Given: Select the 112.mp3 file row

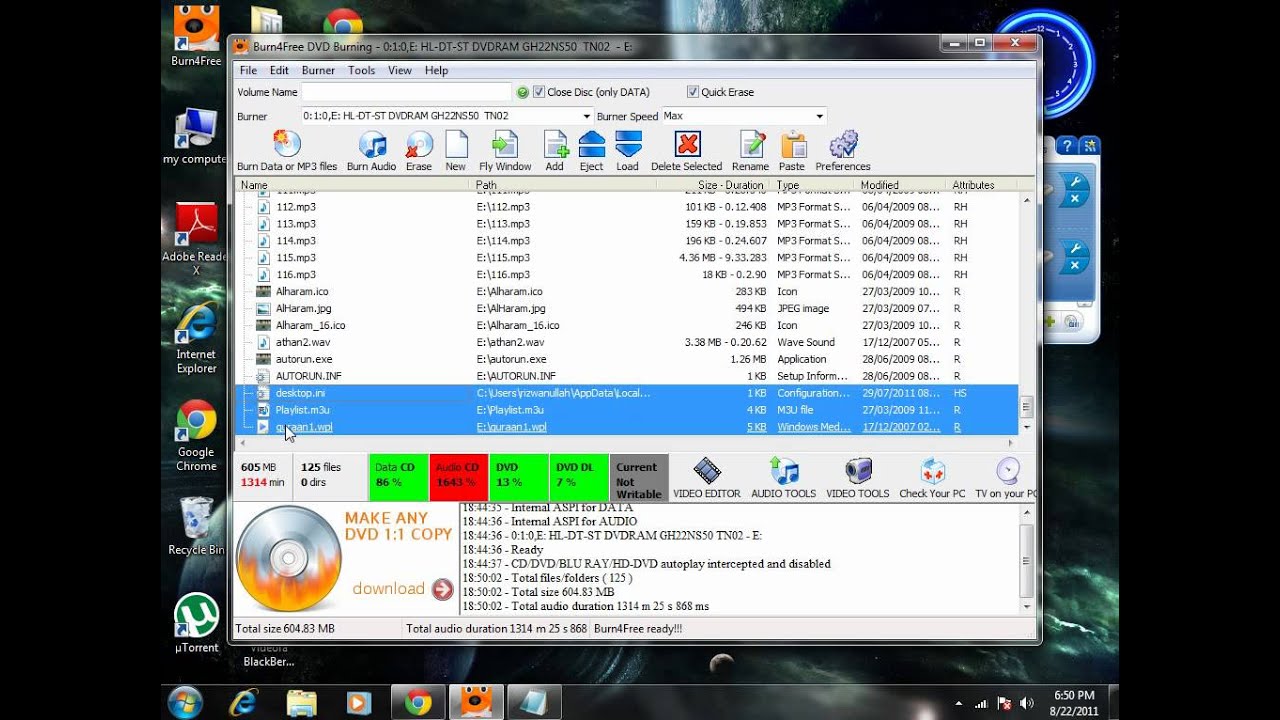Looking at the screenshot, I should [627, 207].
